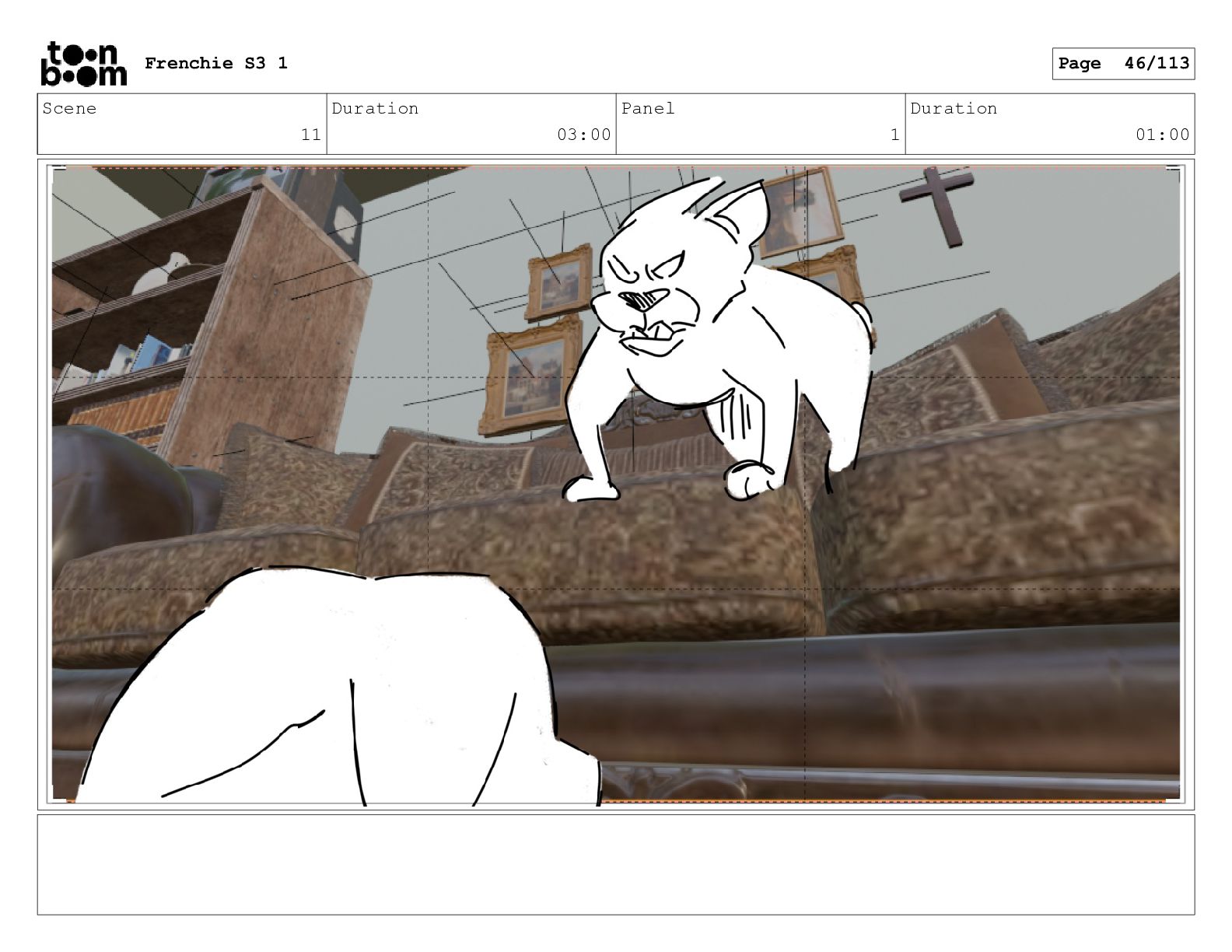Click the 'Page 46/113' page indicator
The height and width of the screenshot is (952, 1232).
coord(1123,63)
